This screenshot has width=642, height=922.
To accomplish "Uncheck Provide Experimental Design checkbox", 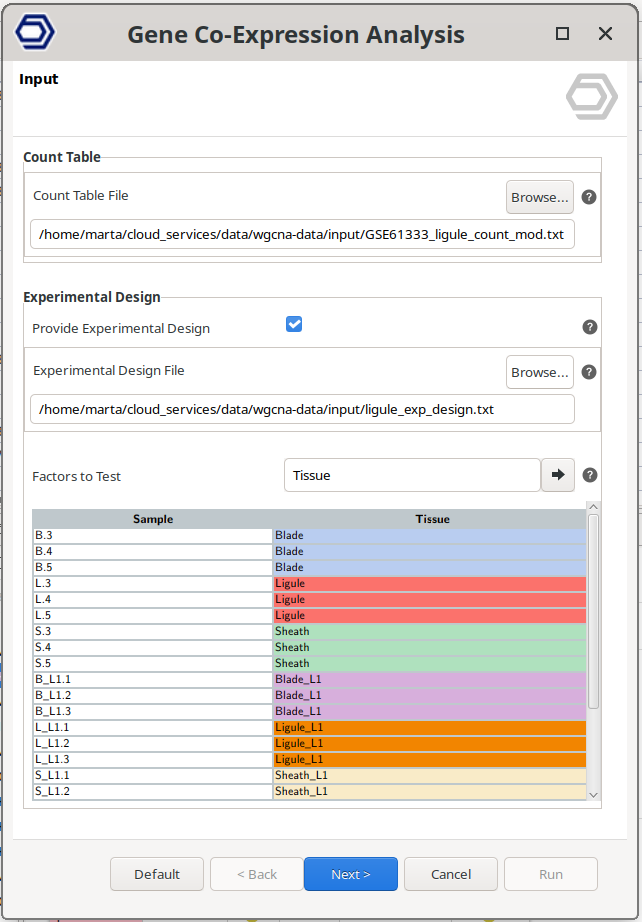I will tap(294, 324).
